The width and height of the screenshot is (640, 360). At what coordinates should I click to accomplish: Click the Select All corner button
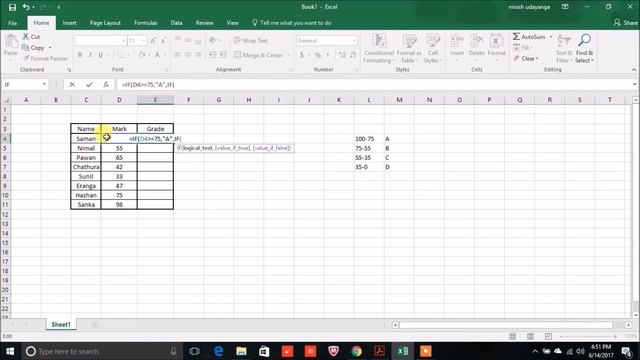coord(6,100)
